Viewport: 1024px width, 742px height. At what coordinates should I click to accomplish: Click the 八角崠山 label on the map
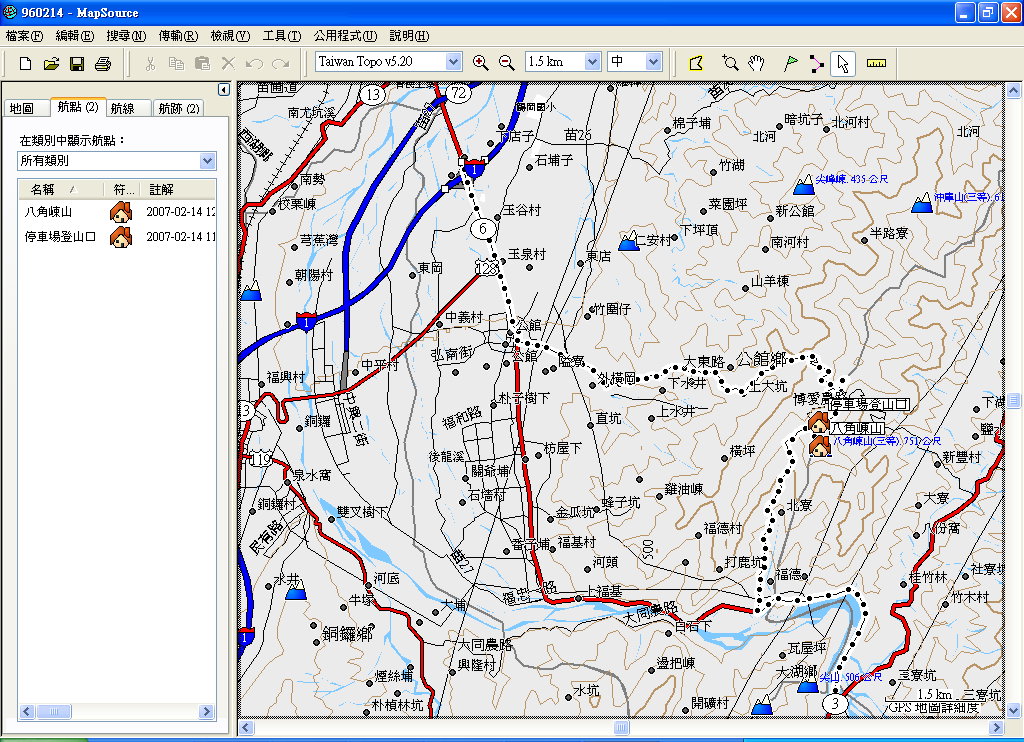(x=857, y=428)
